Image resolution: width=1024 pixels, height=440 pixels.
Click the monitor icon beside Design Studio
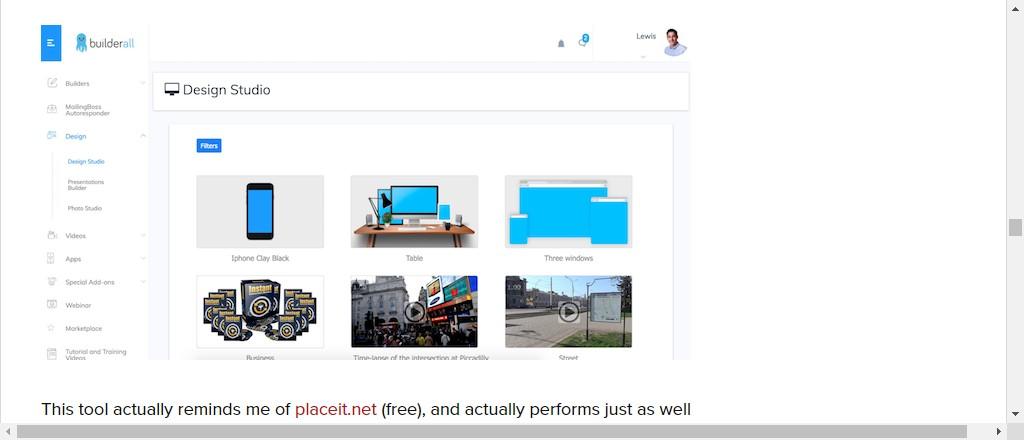(x=172, y=90)
